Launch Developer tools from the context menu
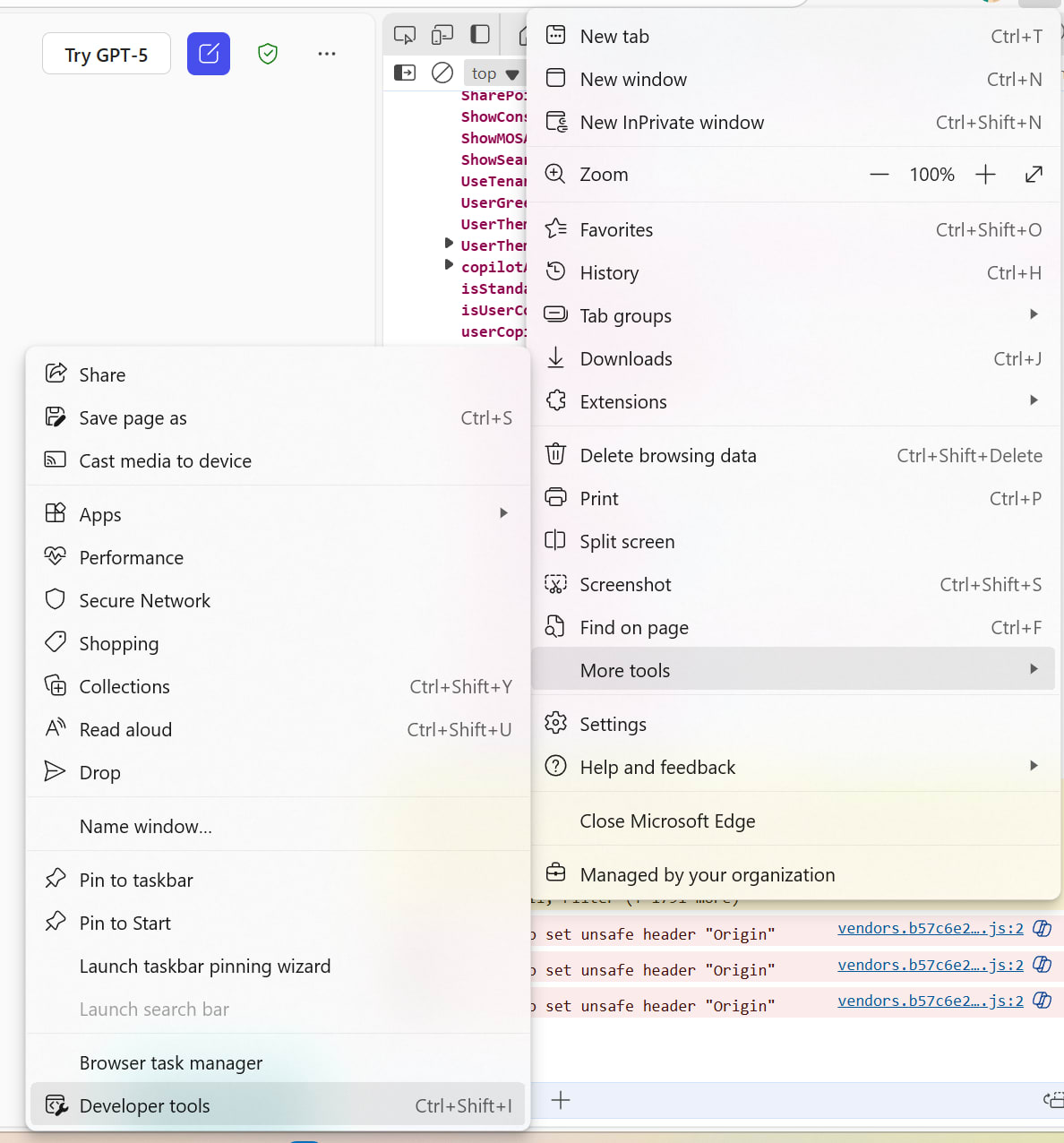1064x1143 pixels. (144, 1105)
